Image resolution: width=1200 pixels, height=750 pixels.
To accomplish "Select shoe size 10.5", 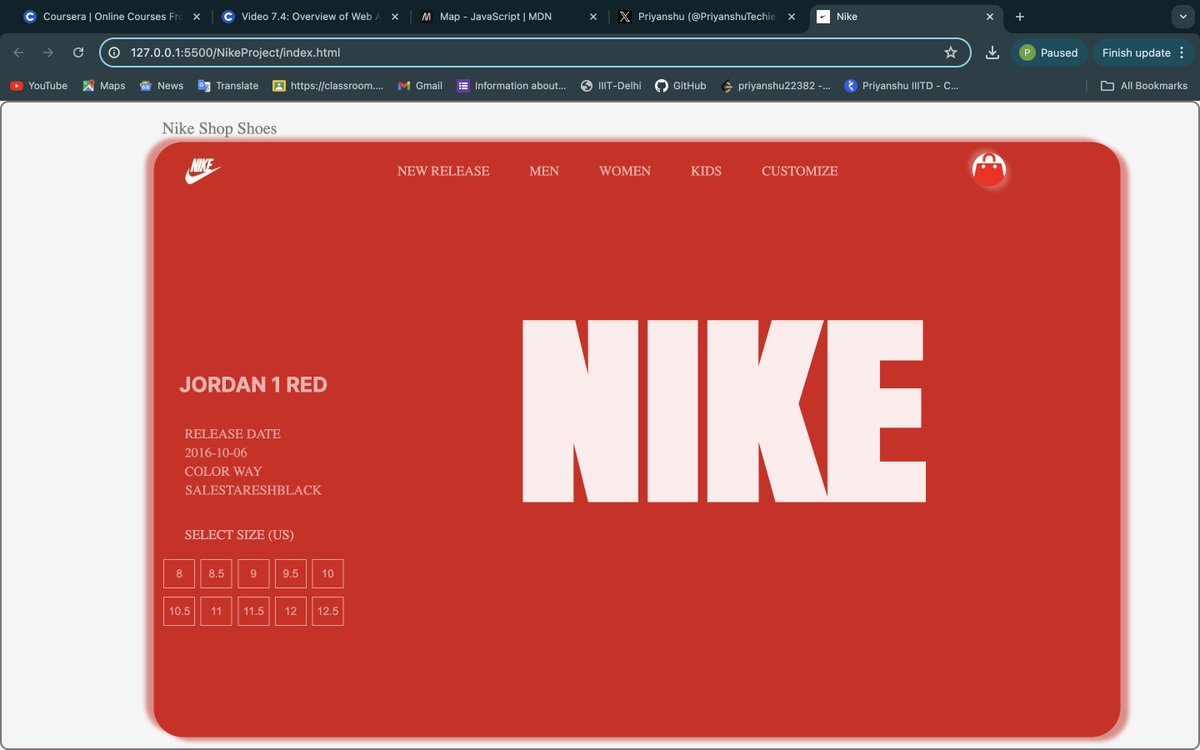I will pyautogui.click(x=179, y=611).
